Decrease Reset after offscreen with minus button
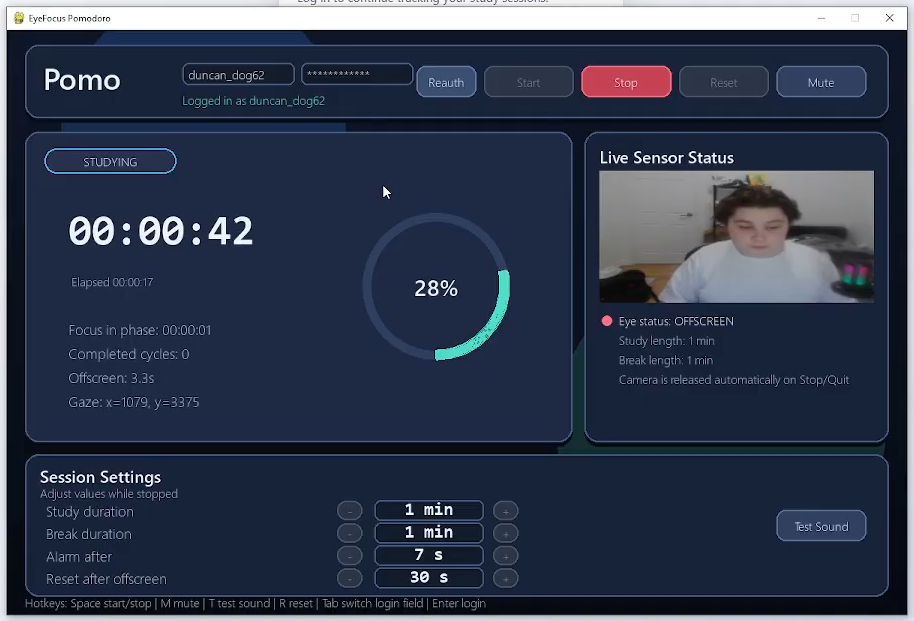The image size is (914, 621). (350, 578)
